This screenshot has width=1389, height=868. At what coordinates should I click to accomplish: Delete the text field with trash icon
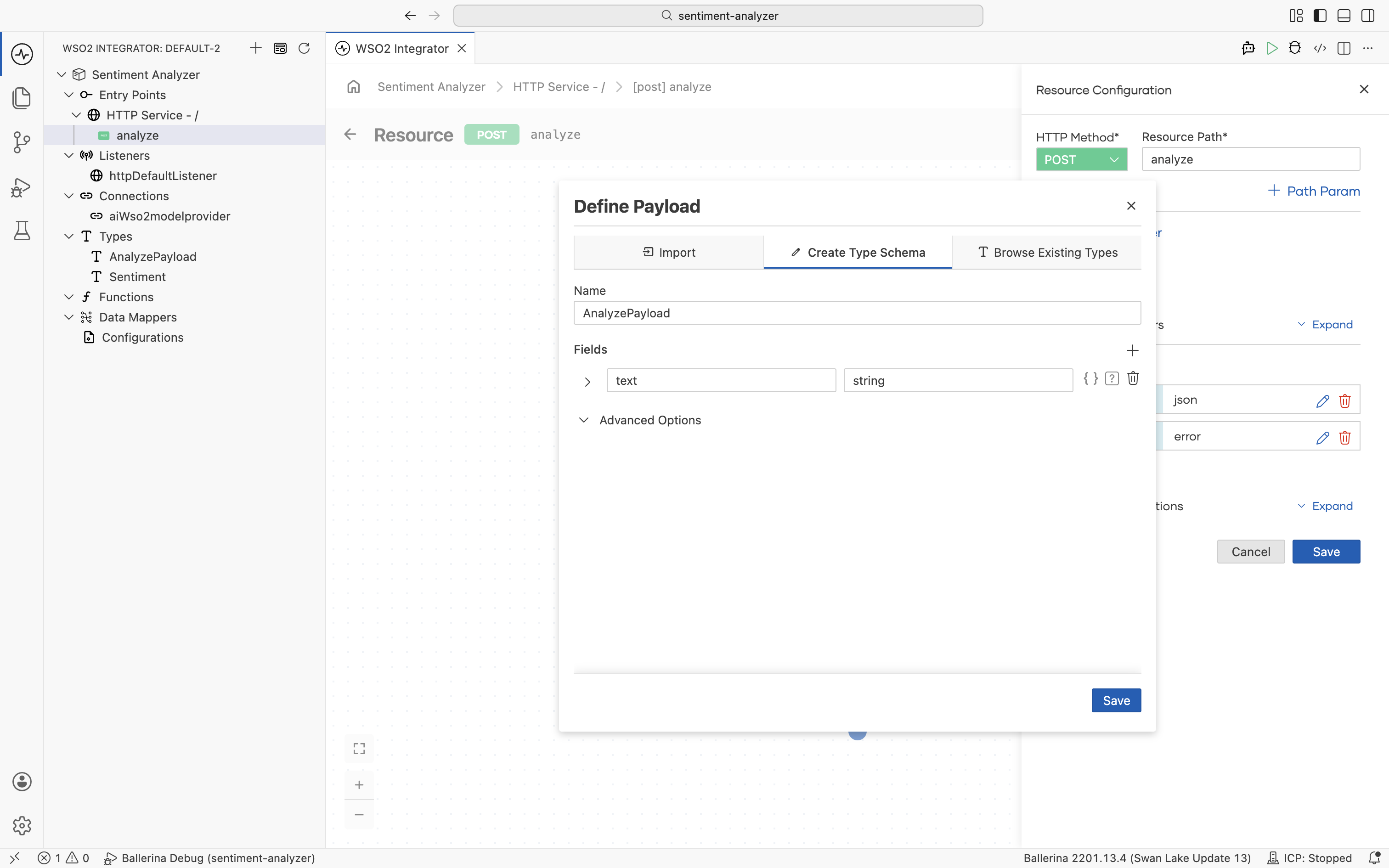click(1133, 378)
